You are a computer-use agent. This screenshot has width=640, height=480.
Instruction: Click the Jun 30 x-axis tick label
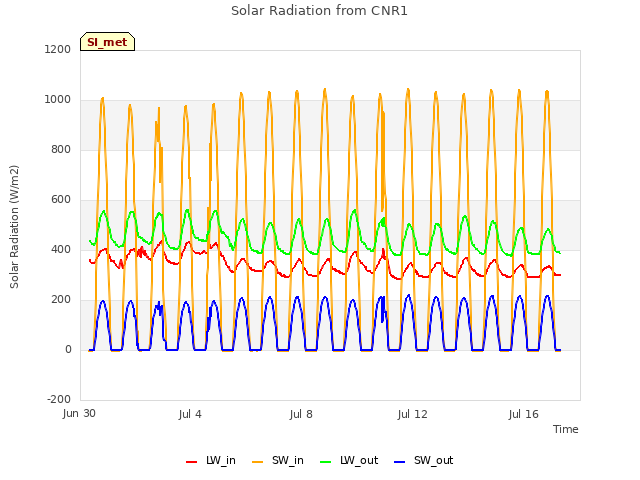coord(79,413)
